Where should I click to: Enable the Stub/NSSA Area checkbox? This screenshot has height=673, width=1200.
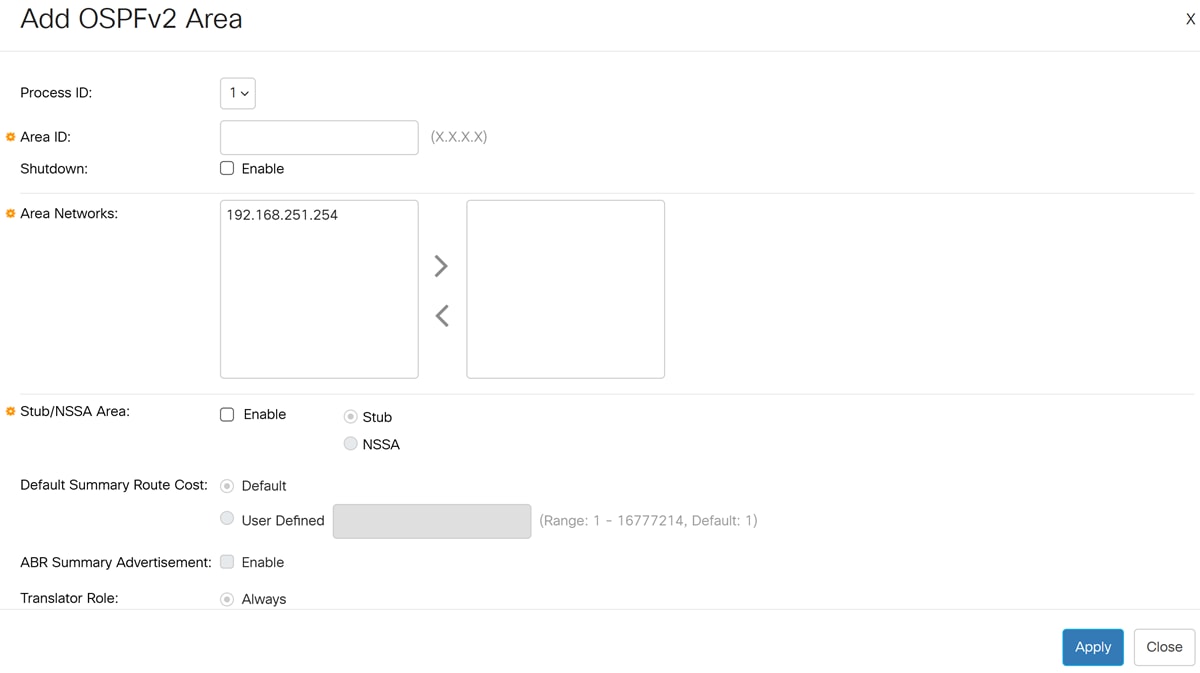pyautogui.click(x=227, y=414)
